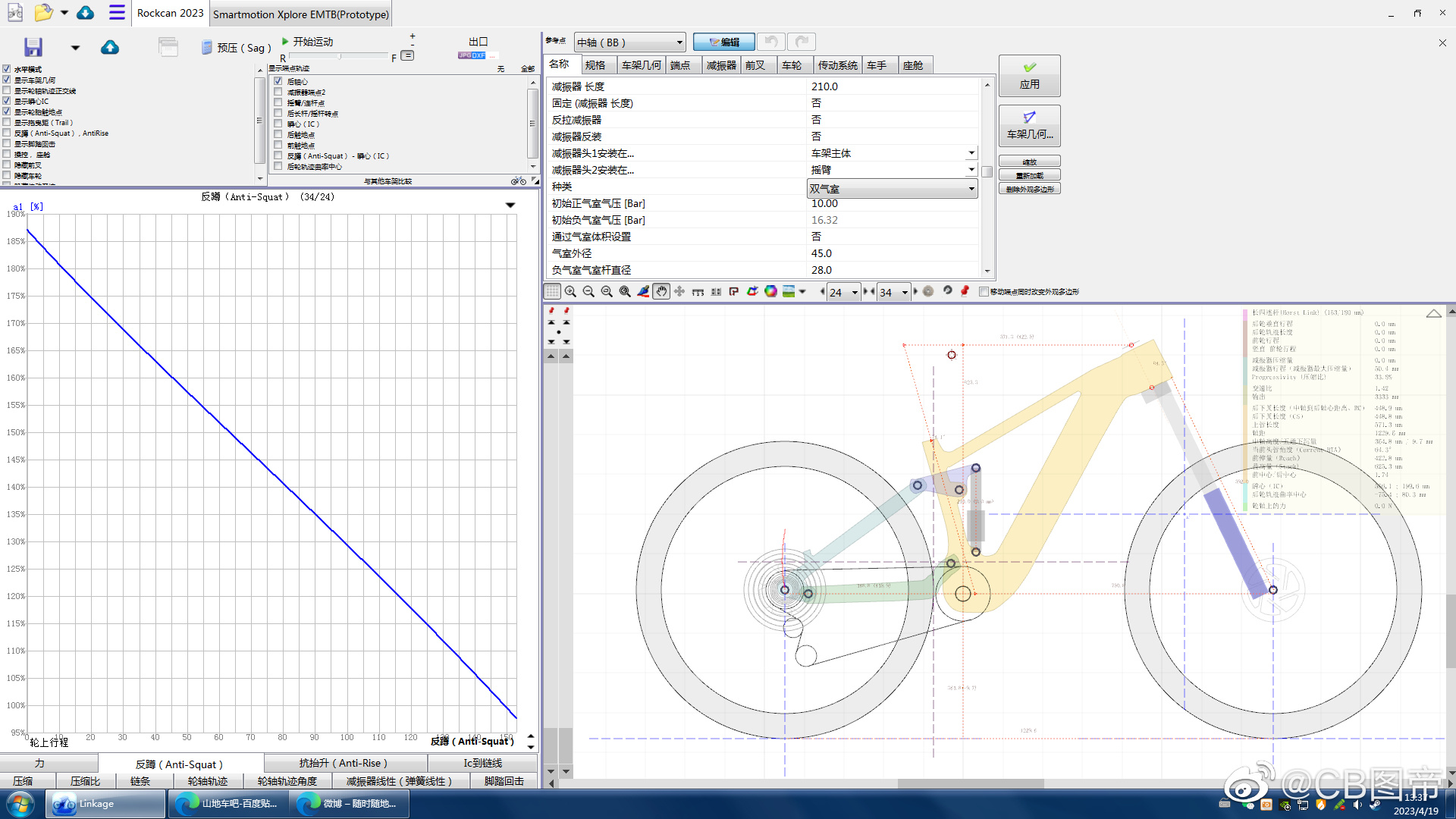Image resolution: width=1456 pixels, height=819 pixels.
Task: Click the red outline polygon icon
Action: coord(734,291)
